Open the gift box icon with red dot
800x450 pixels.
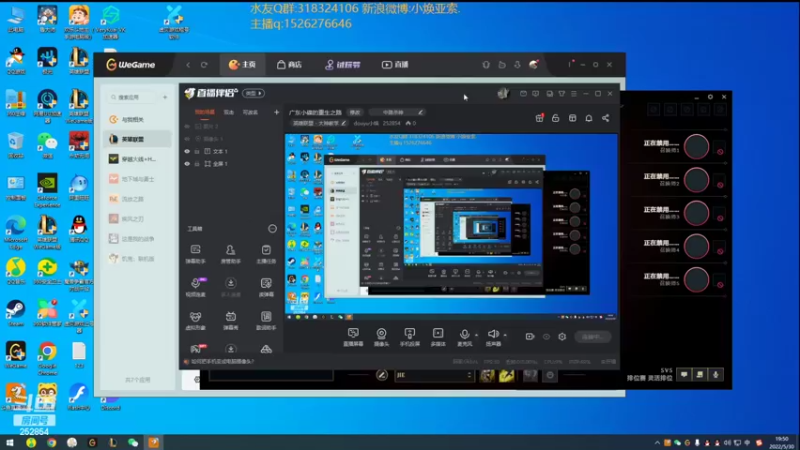[x=539, y=118]
